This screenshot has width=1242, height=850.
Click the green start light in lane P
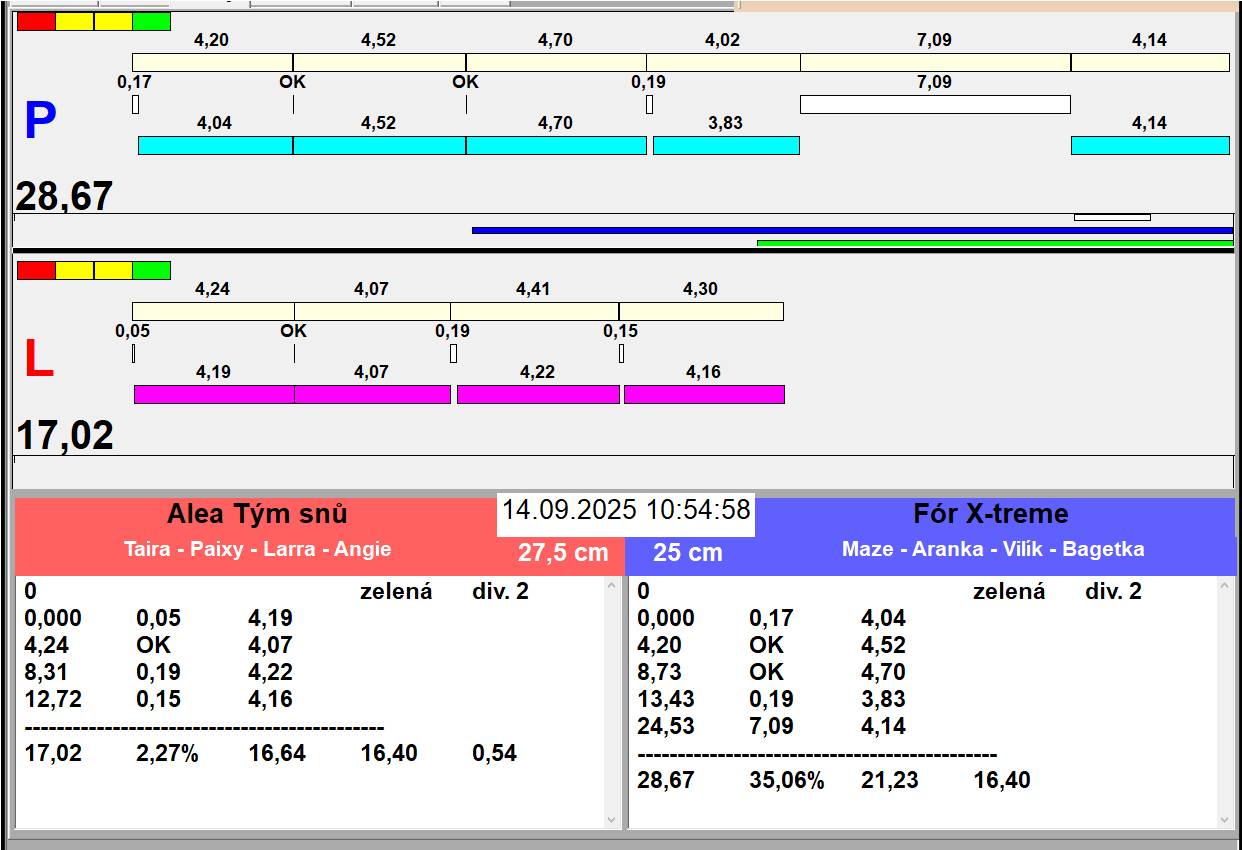(x=151, y=21)
